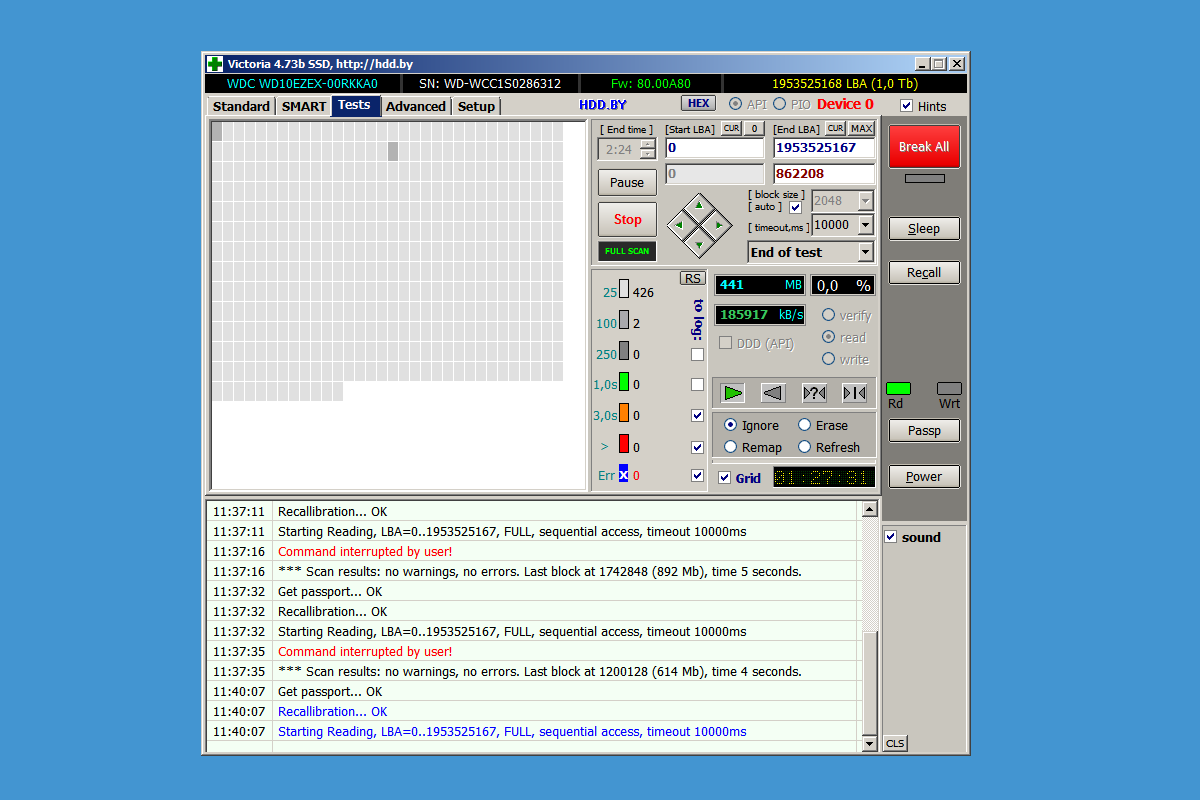This screenshot has width=1200, height=800.
Task: Enable logging for 1,0s green blocks
Action: point(697,385)
